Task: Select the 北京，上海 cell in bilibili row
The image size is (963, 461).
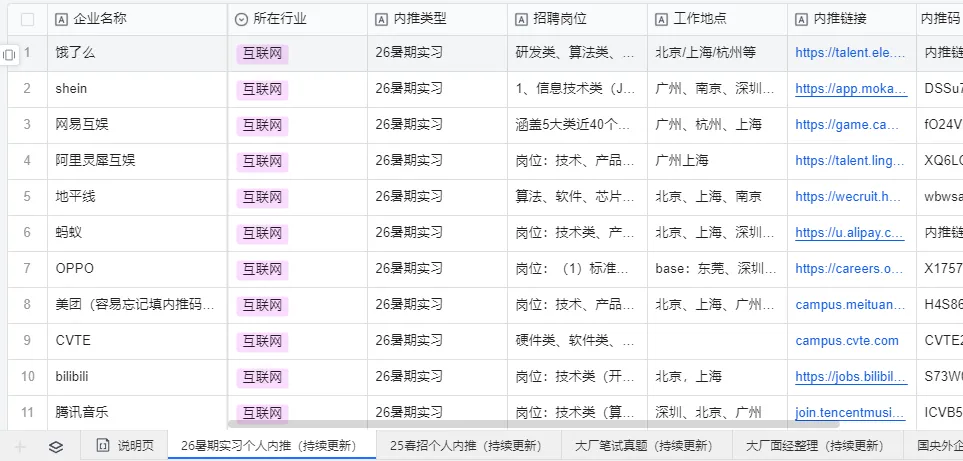Action: (x=717, y=378)
